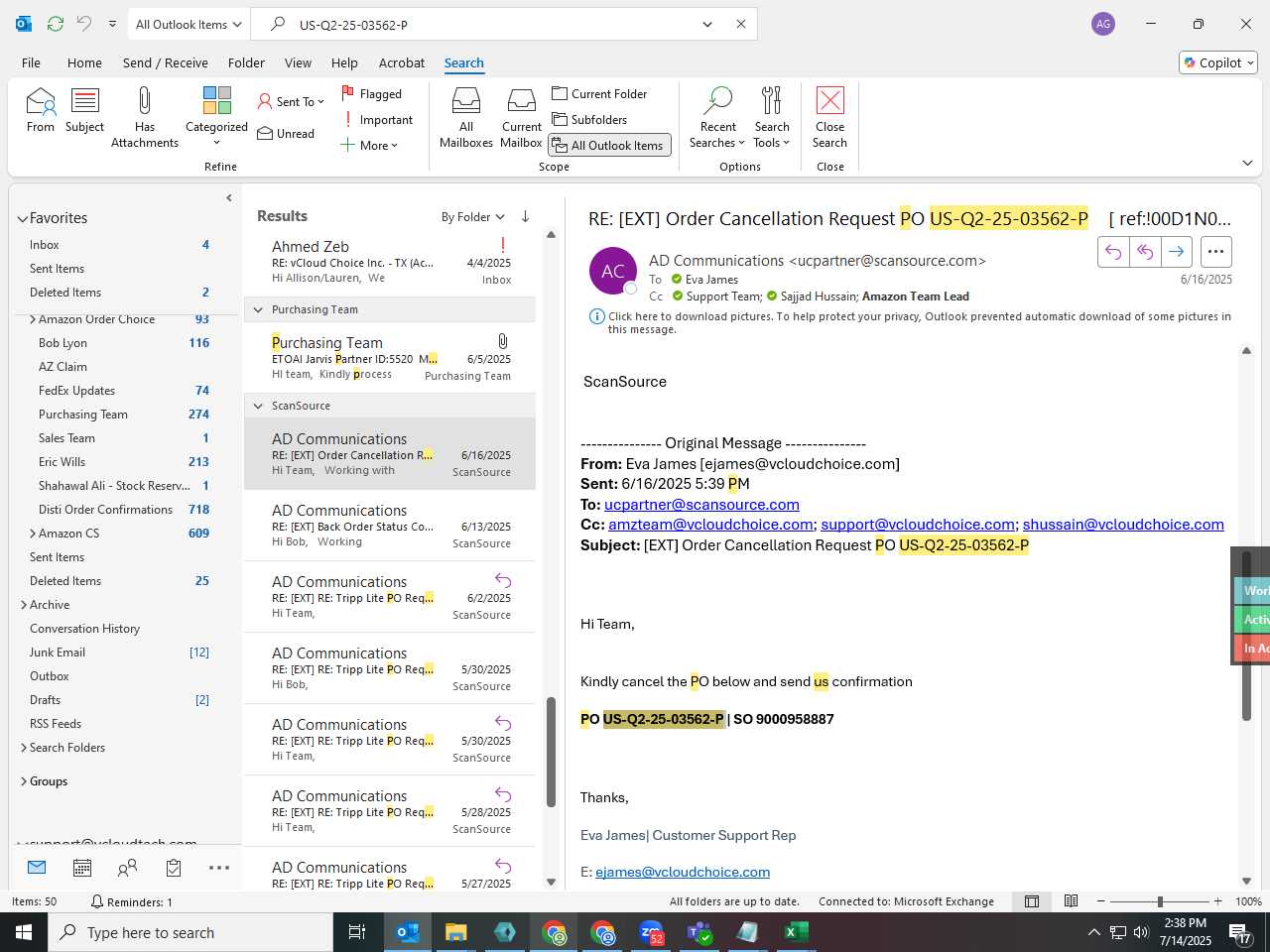Open the Folder ribbon tab
Image resolution: width=1270 pixels, height=952 pixels.
(x=246, y=62)
